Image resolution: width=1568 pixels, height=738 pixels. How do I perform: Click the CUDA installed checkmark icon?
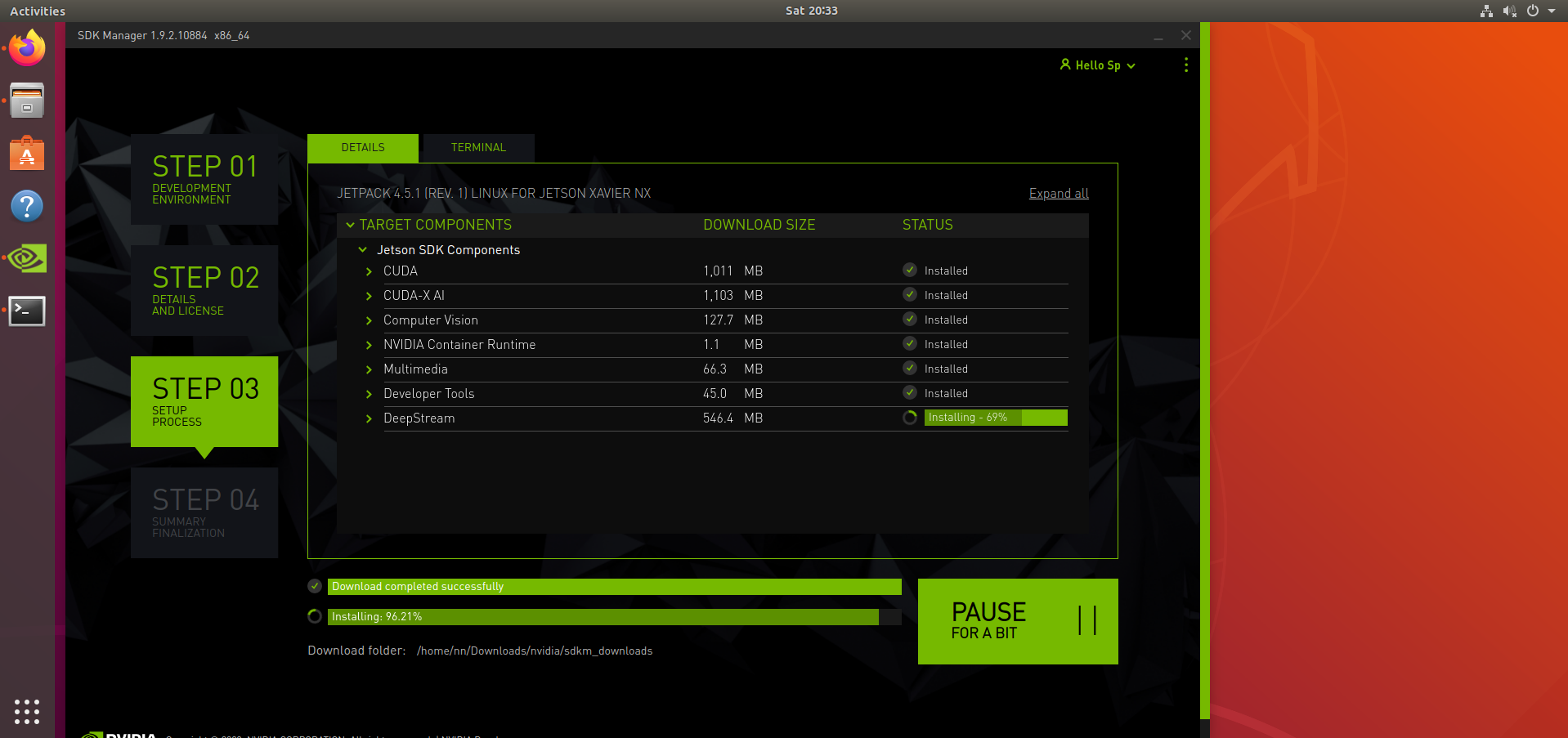tap(910, 270)
